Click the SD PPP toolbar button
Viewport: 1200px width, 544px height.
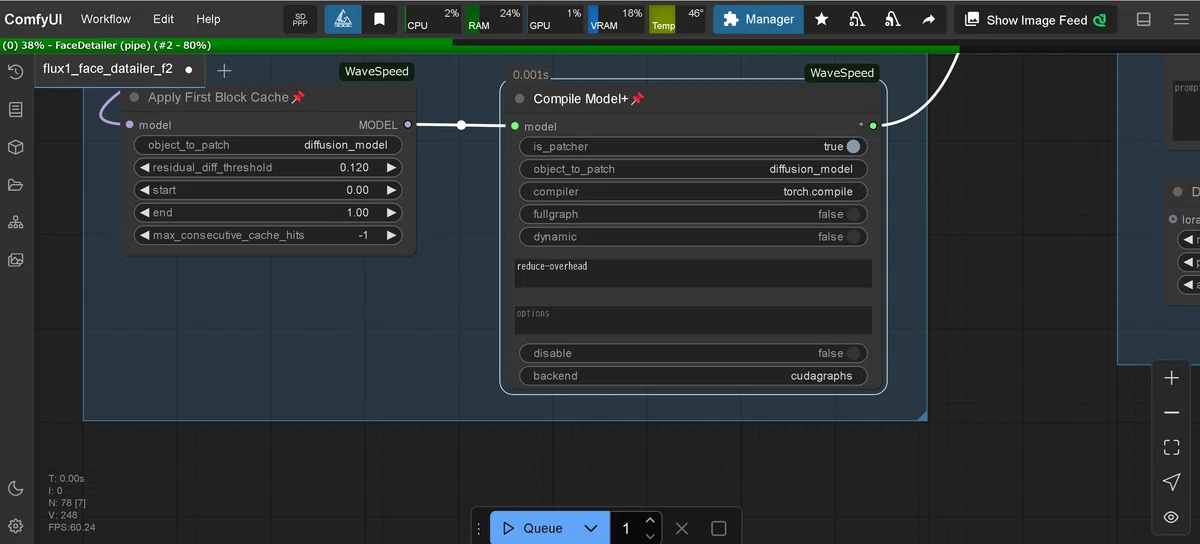[301, 19]
